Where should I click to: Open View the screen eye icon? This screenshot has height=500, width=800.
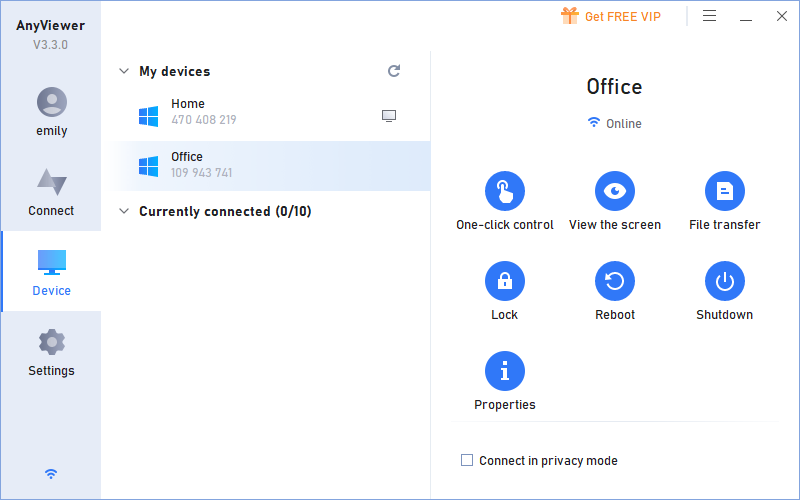point(615,191)
